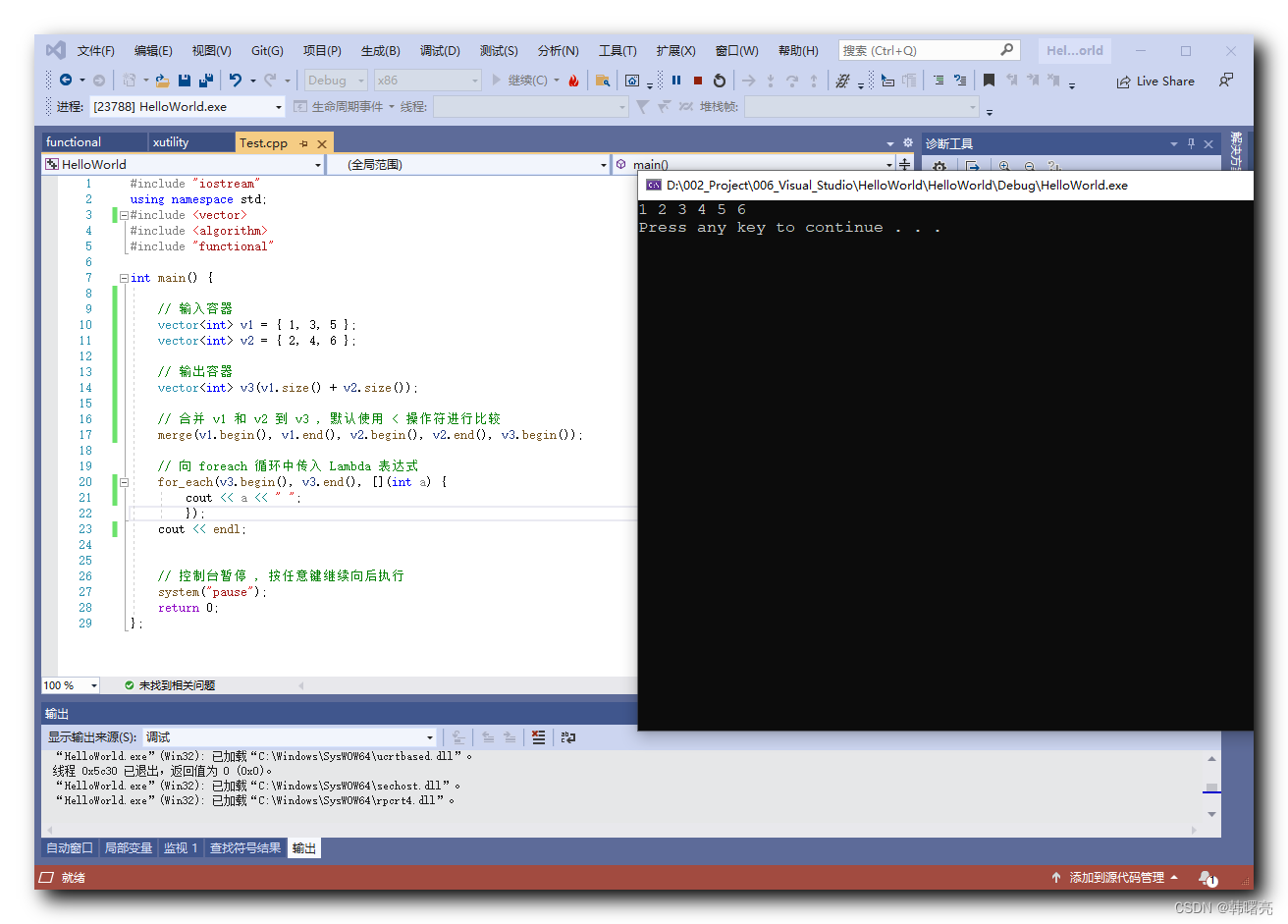
Task: Open the 编辑(E) menu
Action: click(x=153, y=50)
